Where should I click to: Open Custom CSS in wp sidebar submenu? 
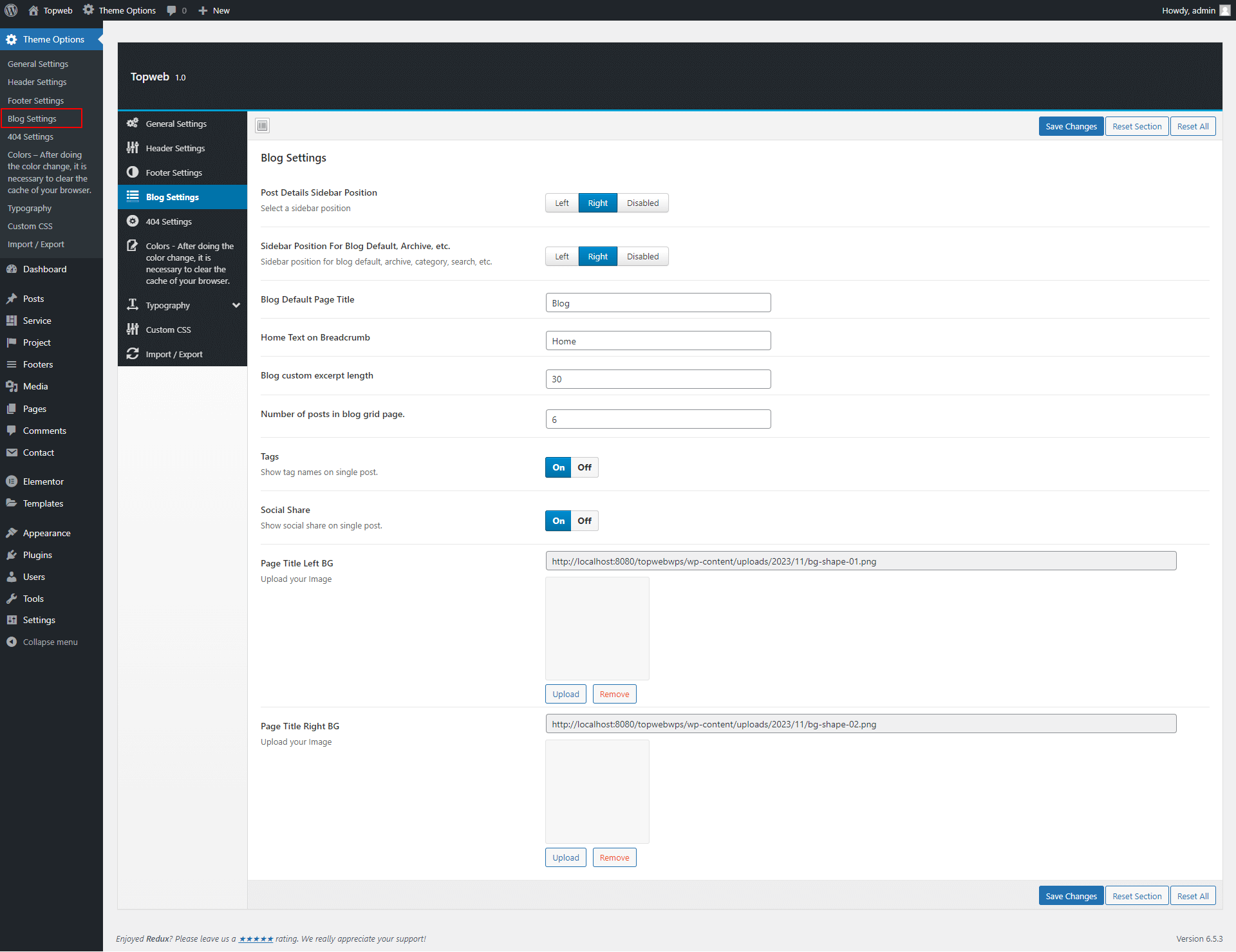30,226
